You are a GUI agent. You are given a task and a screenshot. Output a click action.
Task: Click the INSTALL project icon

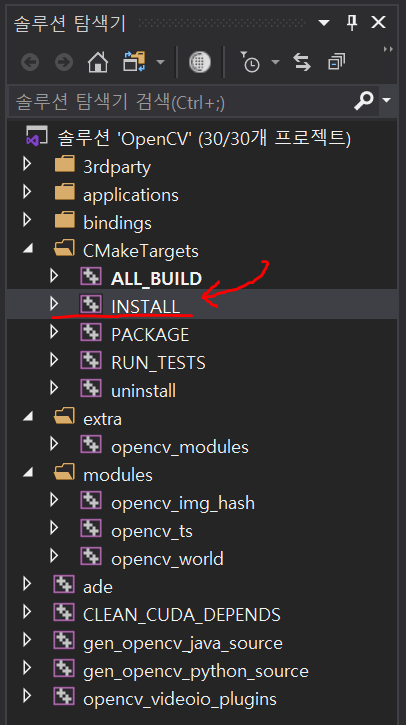[x=91, y=304]
